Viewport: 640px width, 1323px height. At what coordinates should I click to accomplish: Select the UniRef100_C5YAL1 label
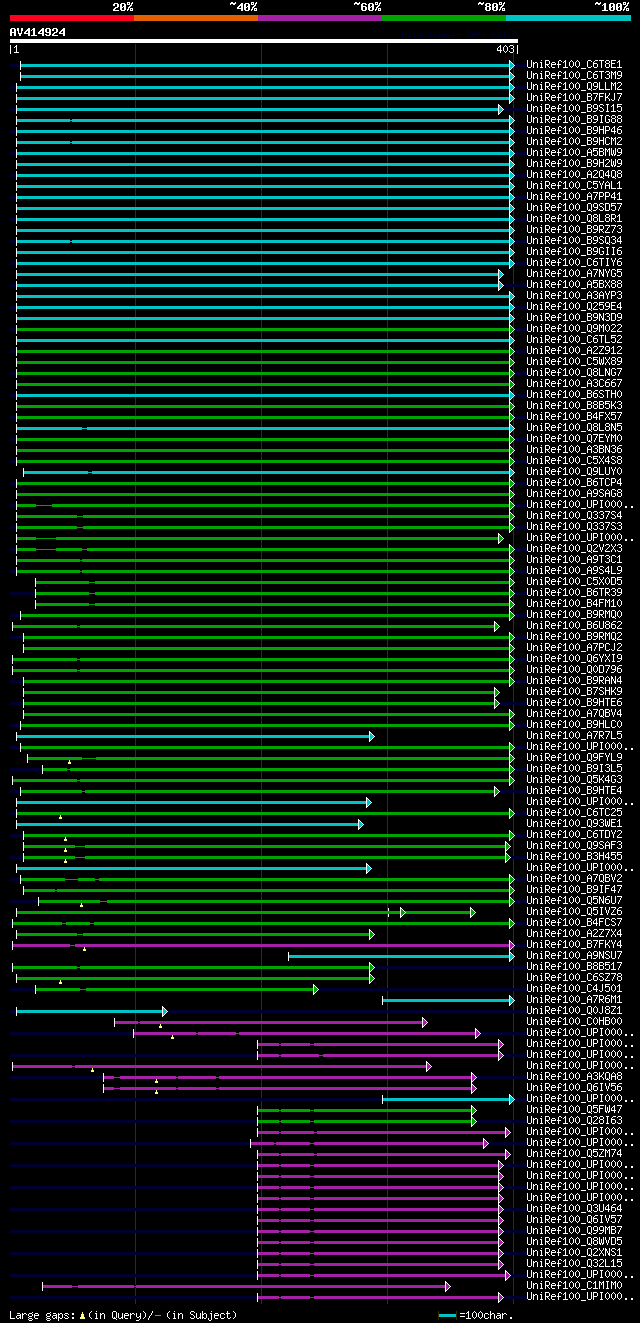coord(574,186)
